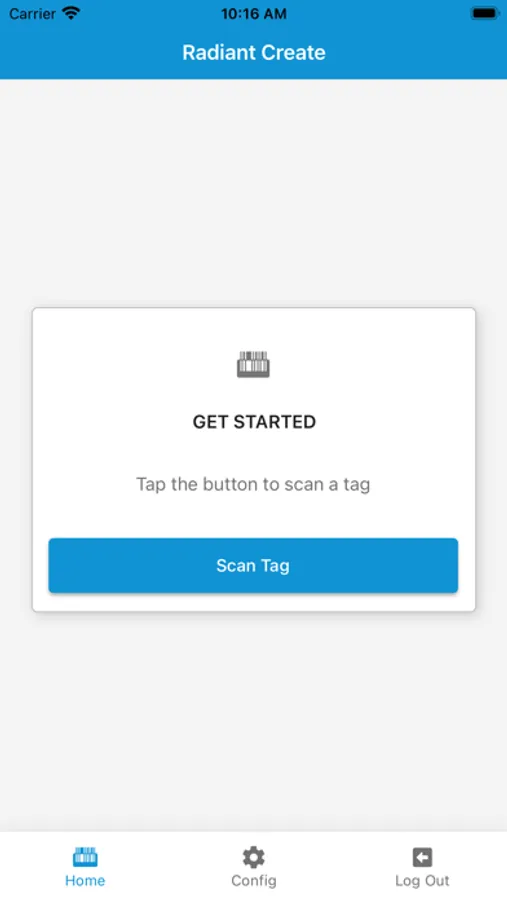Click the GET STARTED heading
Screen dimensions: 507x900
click(254, 422)
